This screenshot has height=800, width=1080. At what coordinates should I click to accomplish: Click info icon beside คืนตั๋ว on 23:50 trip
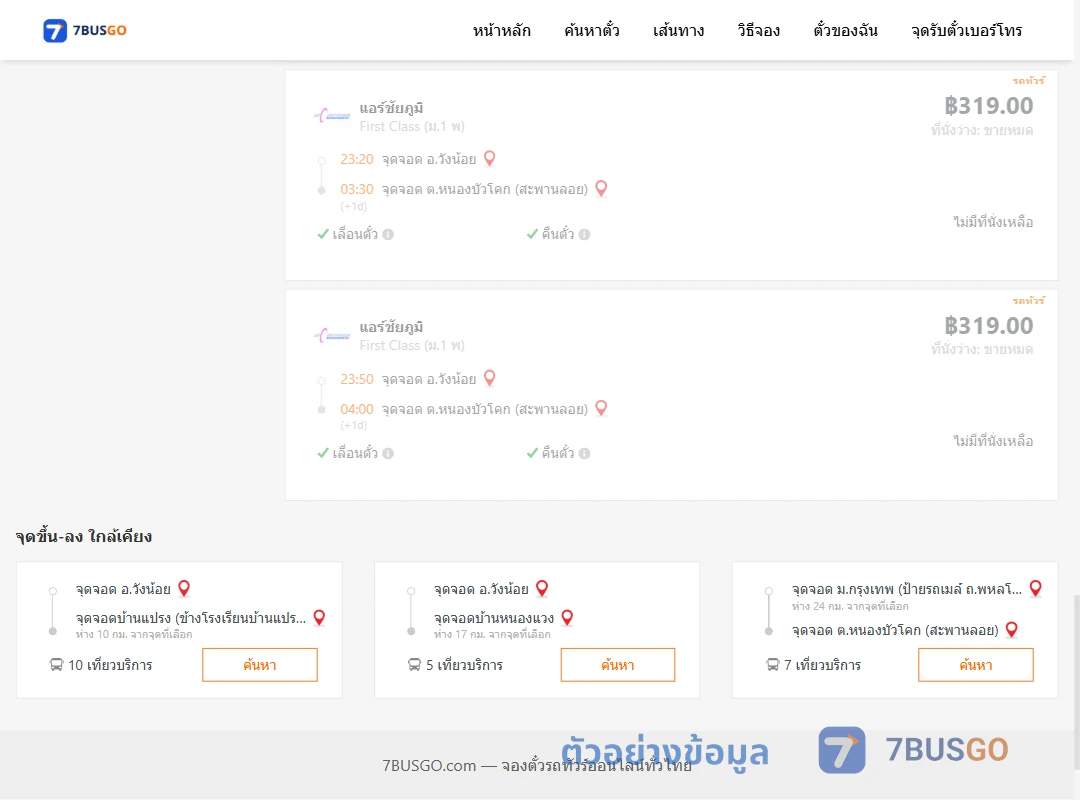point(584,453)
